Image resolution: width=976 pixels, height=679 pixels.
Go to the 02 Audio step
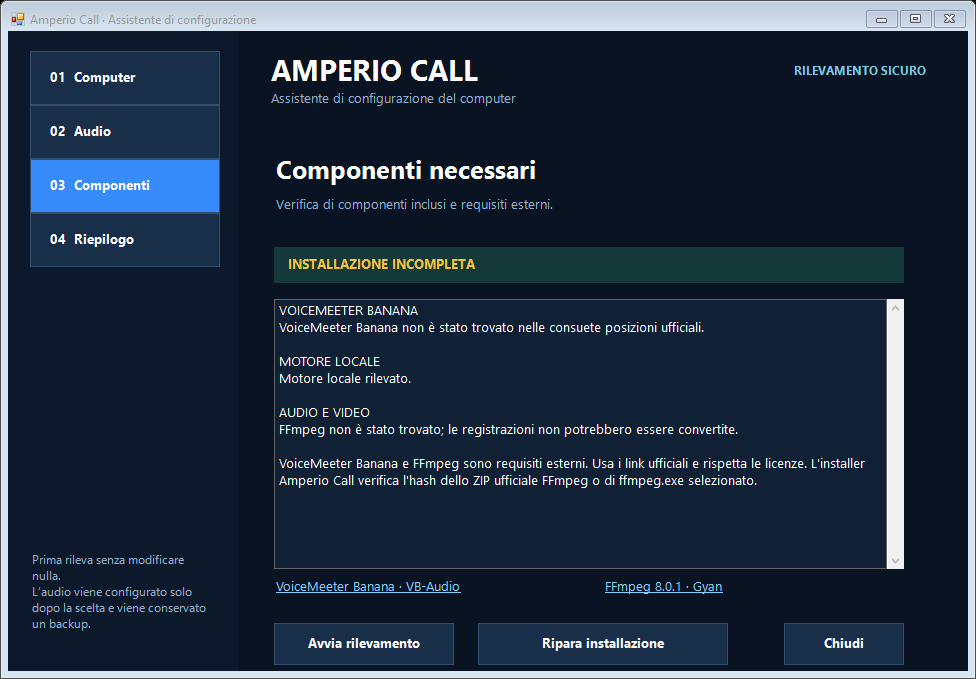[125, 132]
